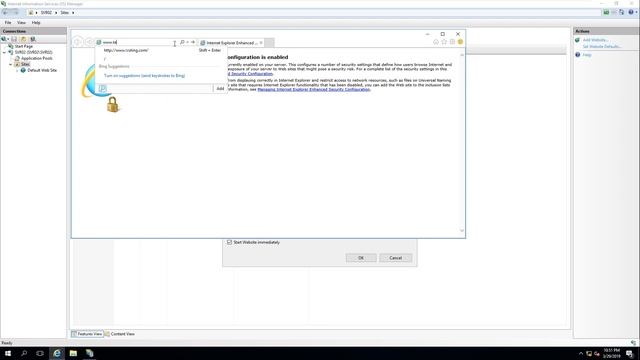Click the Internet Explorer back button

(x=78, y=42)
